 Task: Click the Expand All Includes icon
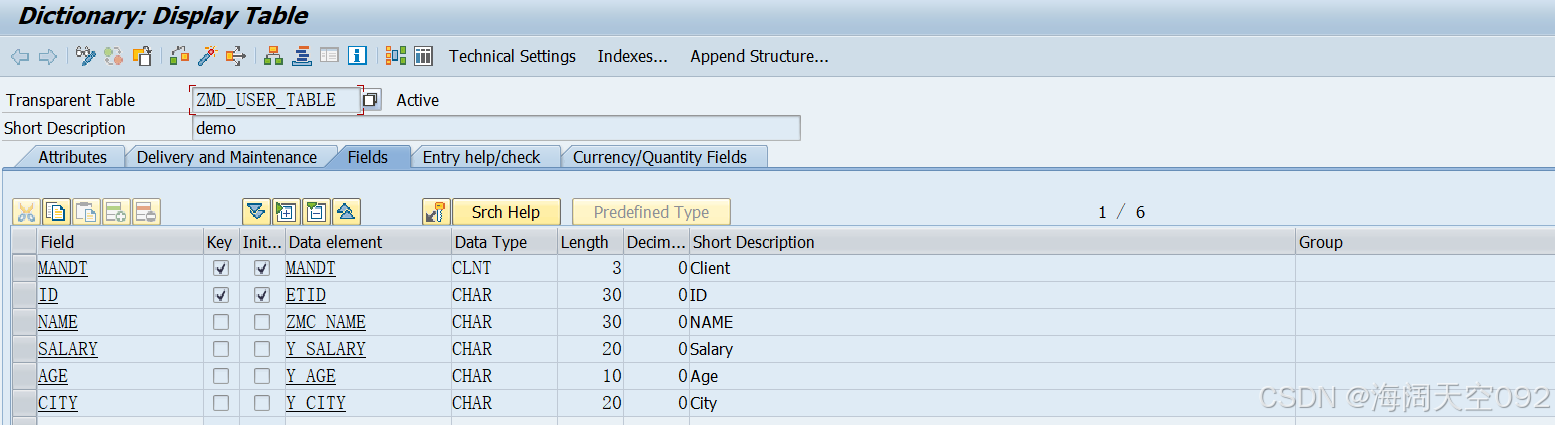pos(286,212)
